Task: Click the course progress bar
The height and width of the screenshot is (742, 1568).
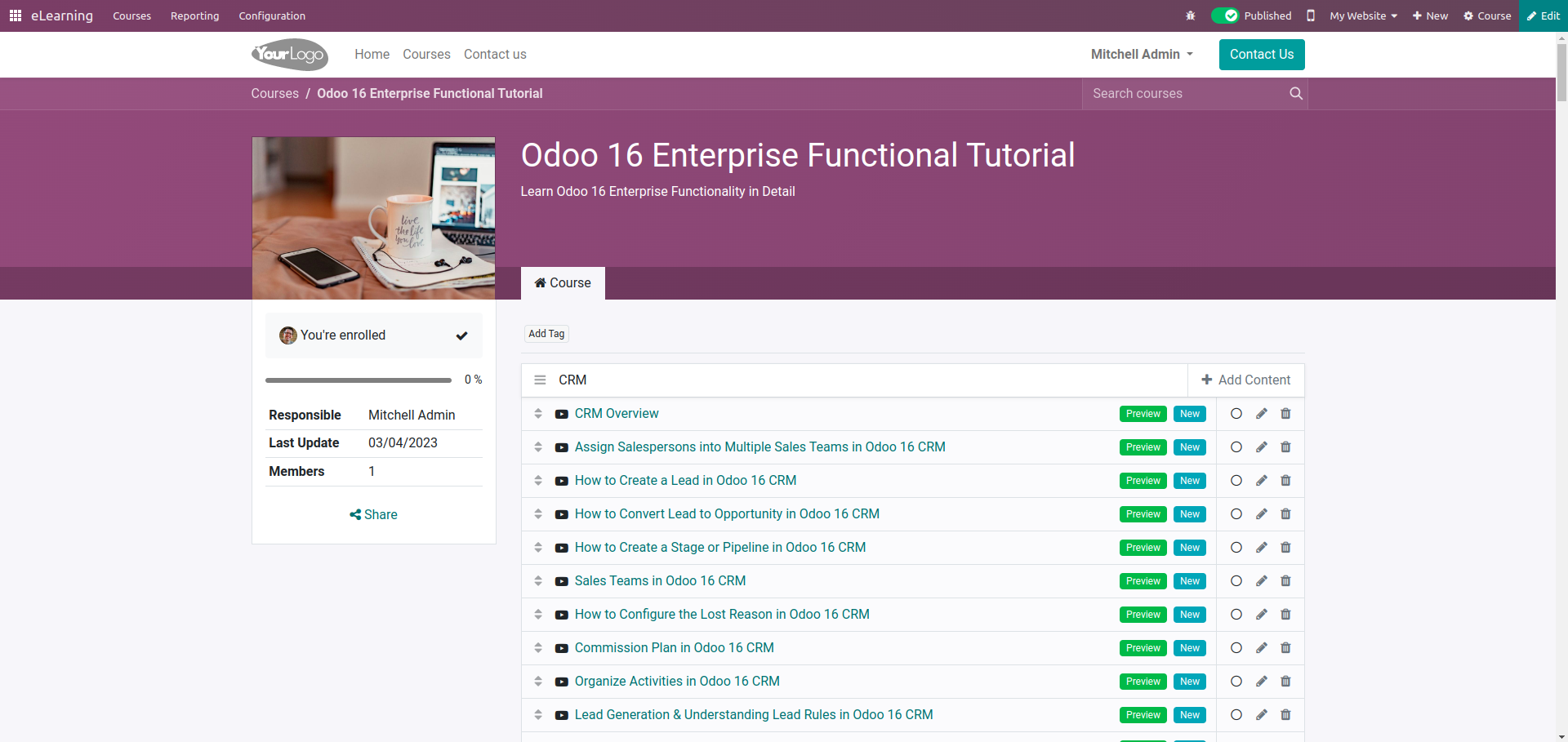Action: 358,380
